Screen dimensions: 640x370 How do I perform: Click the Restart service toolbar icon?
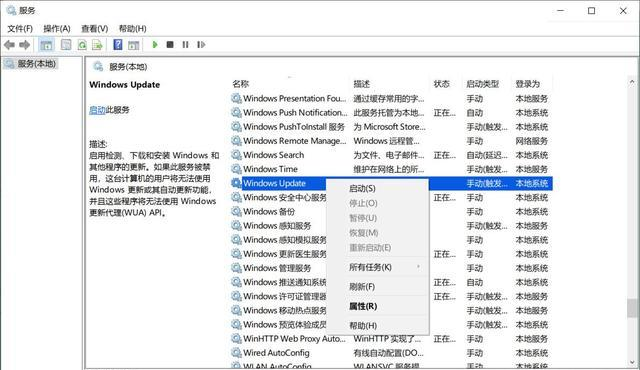click(x=201, y=44)
